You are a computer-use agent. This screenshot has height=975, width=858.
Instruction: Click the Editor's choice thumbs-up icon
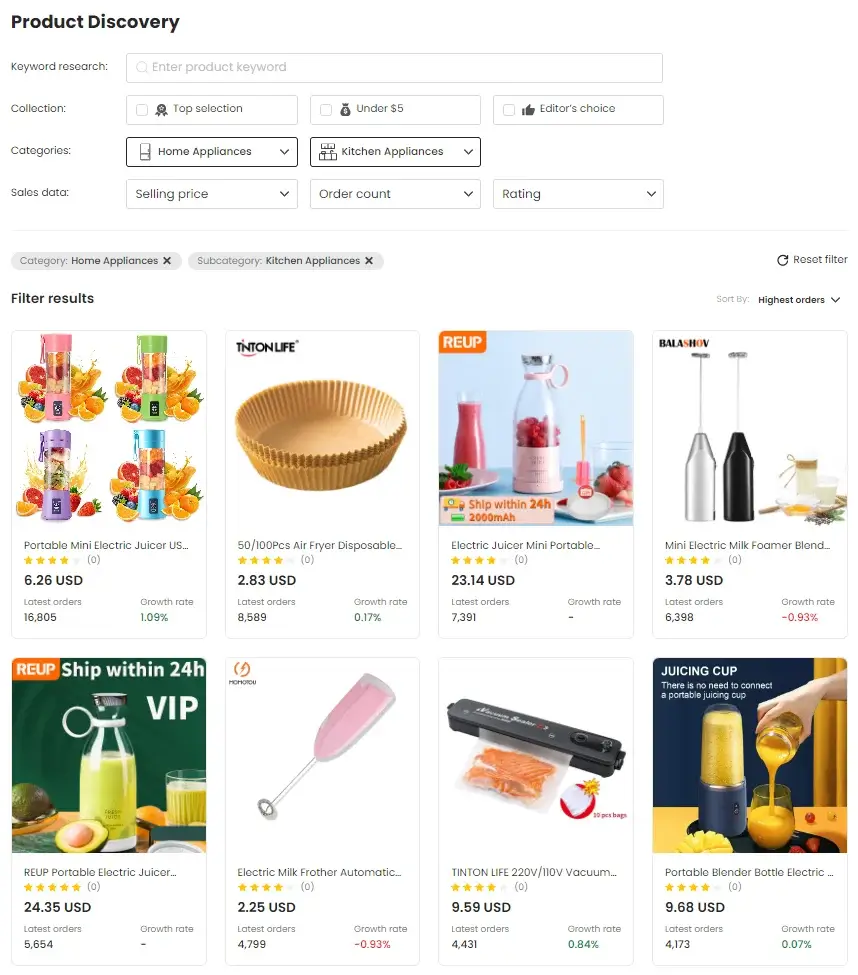coord(528,110)
